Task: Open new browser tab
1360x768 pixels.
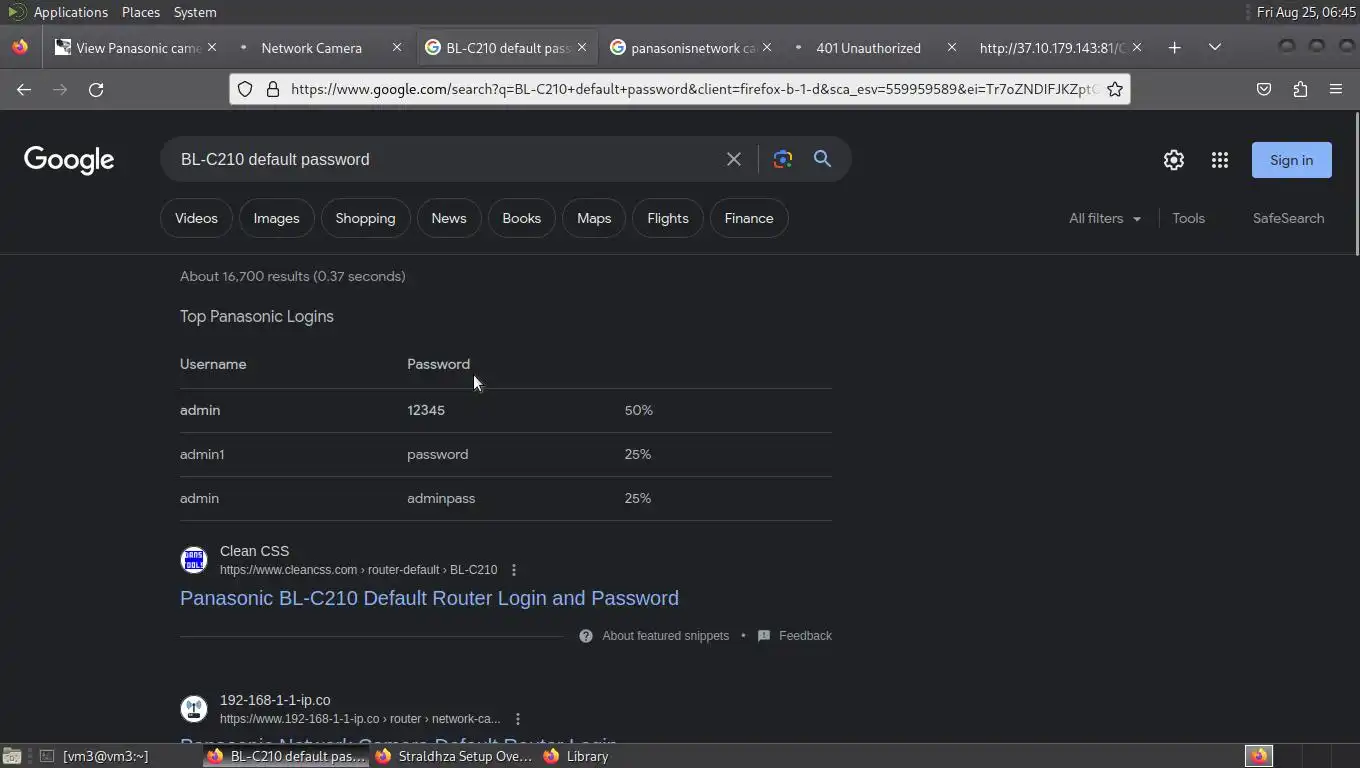Action: tap(1174, 47)
